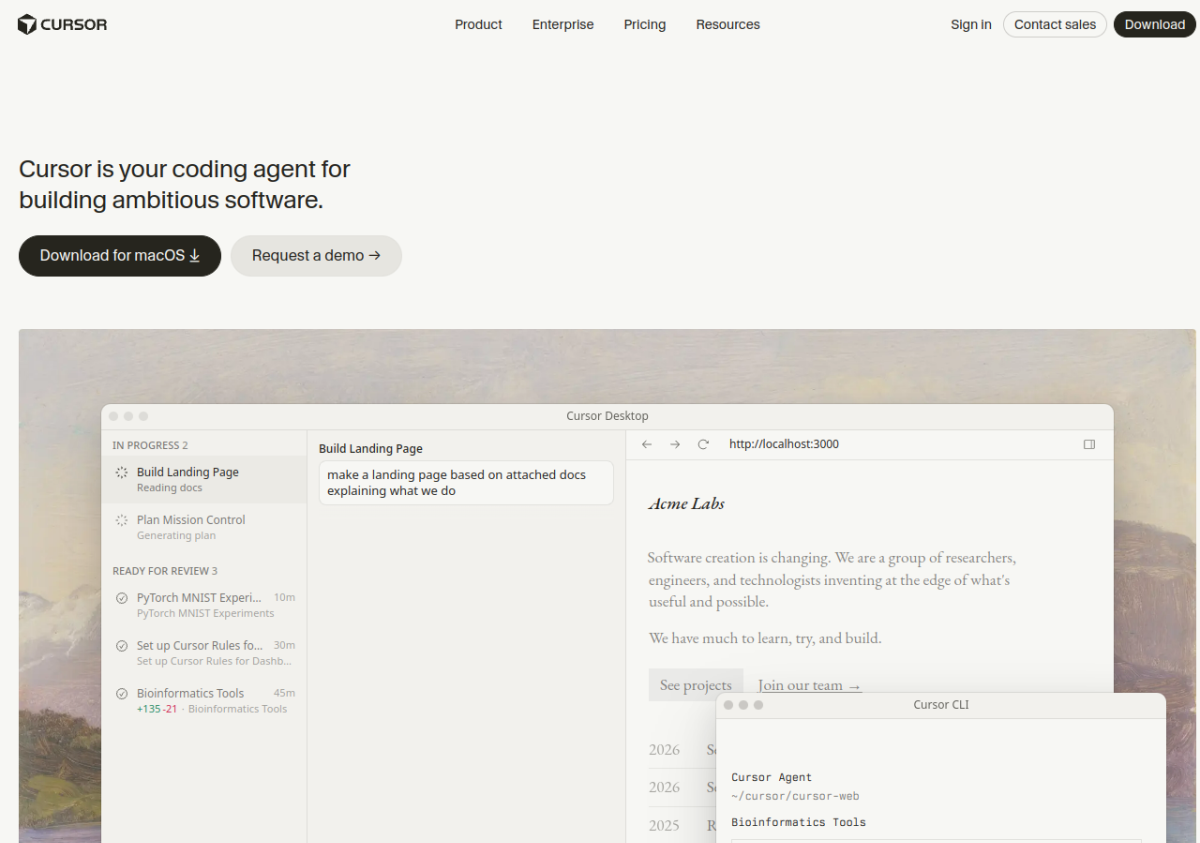Click Bioinformatics Tools text in Cursor CLI
This screenshot has height=843, width=1200.
[x=799, y=822]
